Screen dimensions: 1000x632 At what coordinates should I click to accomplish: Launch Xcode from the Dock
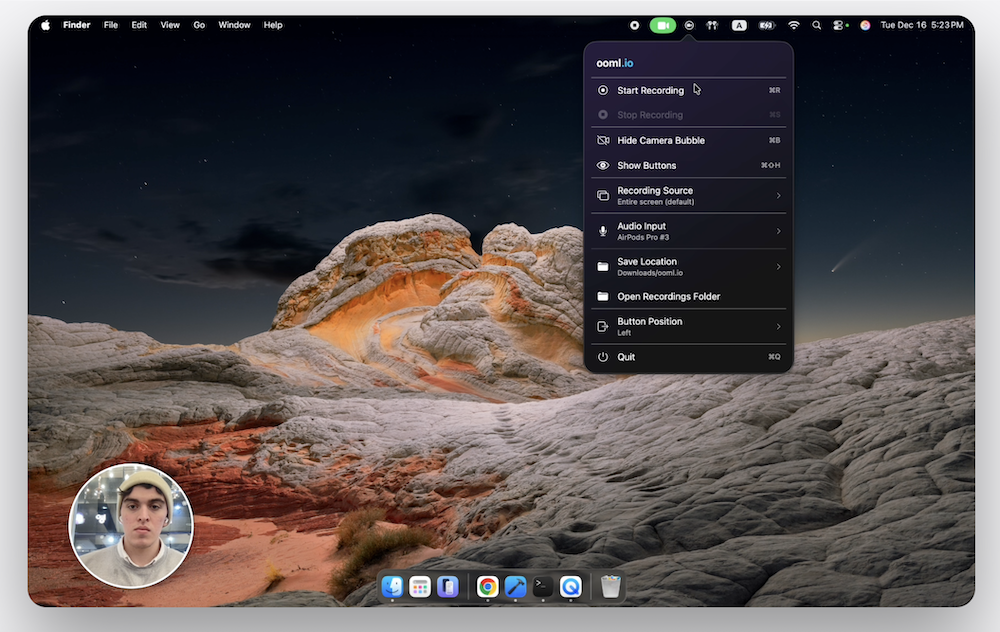click(515, 587)
